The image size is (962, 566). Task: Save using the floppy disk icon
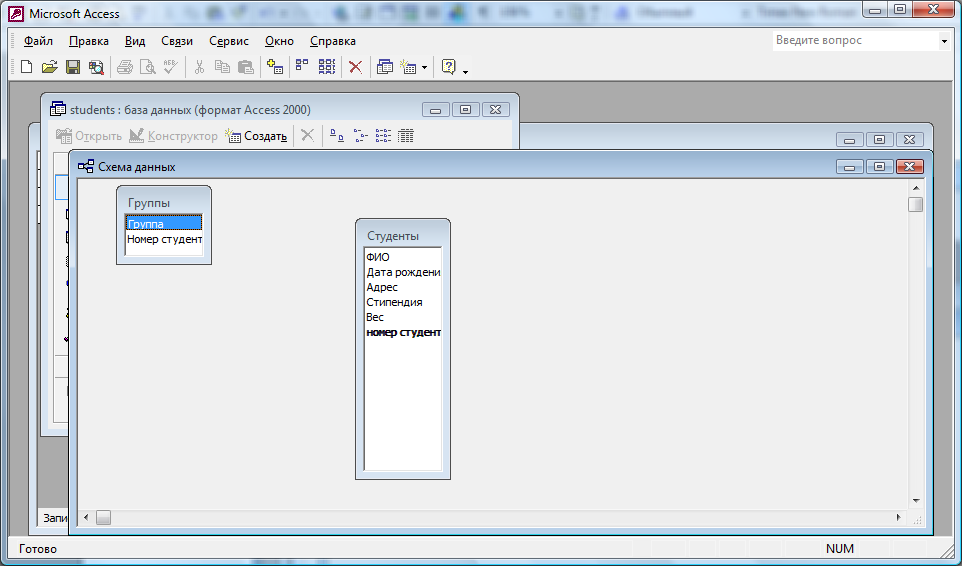(73, 67)
